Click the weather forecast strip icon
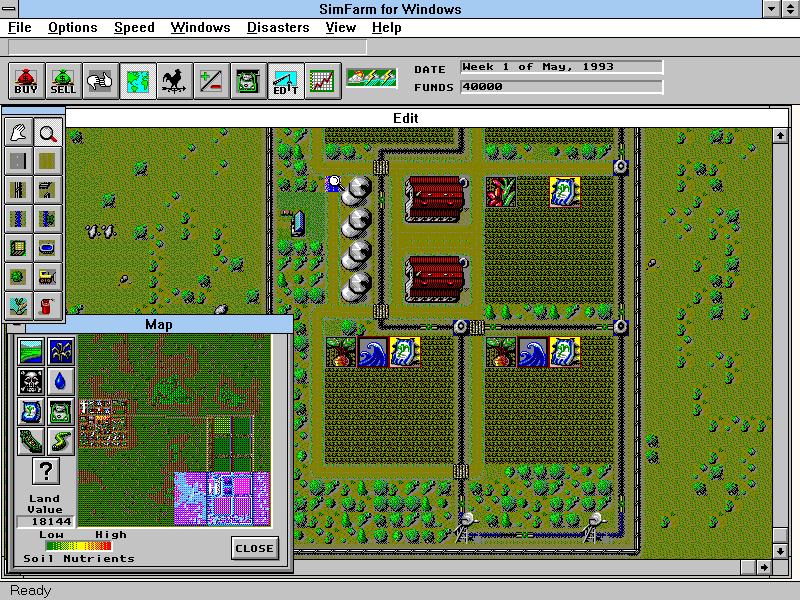Screen dimensions: 800x600 [x=371, y=78]
